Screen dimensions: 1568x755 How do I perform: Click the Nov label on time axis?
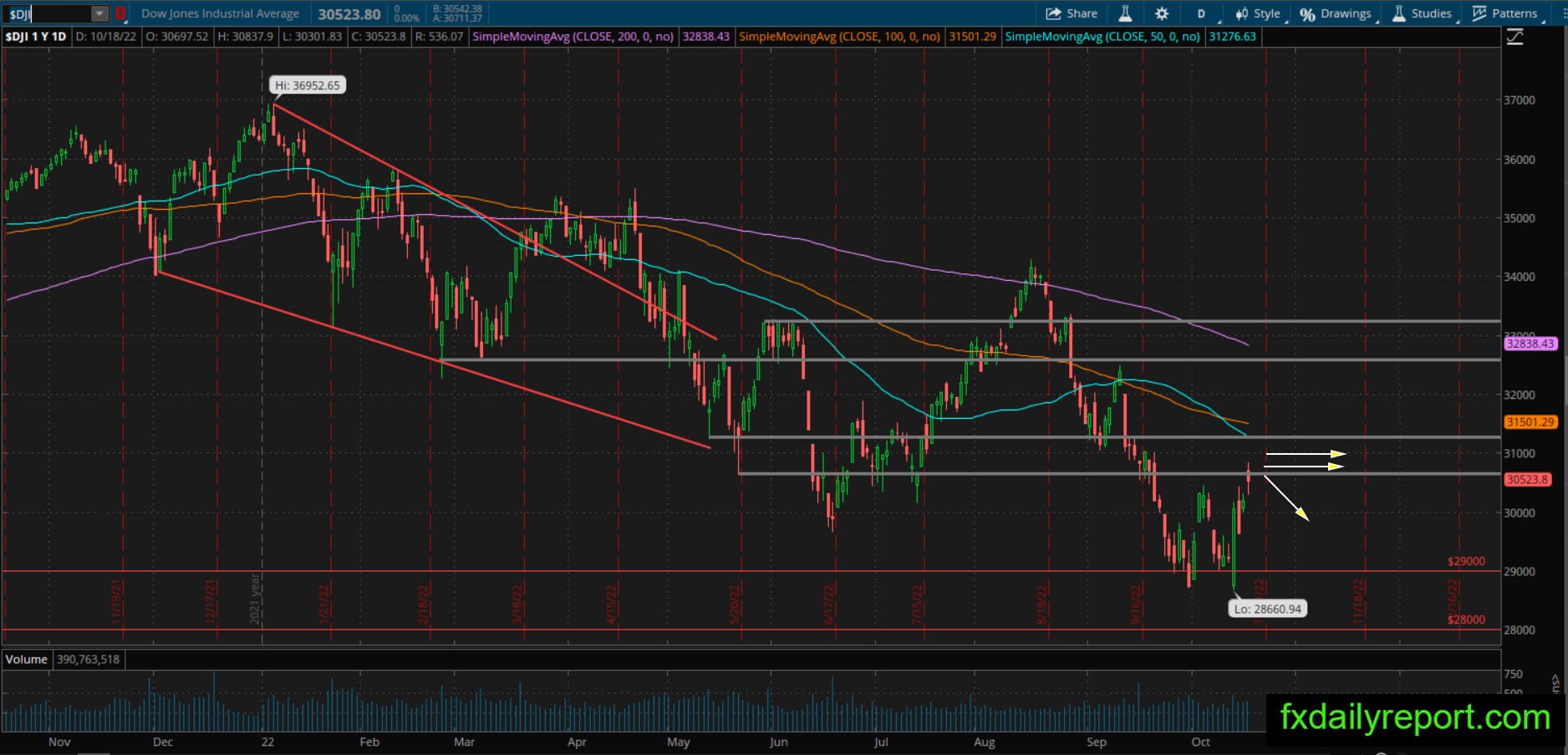point(59,742)
